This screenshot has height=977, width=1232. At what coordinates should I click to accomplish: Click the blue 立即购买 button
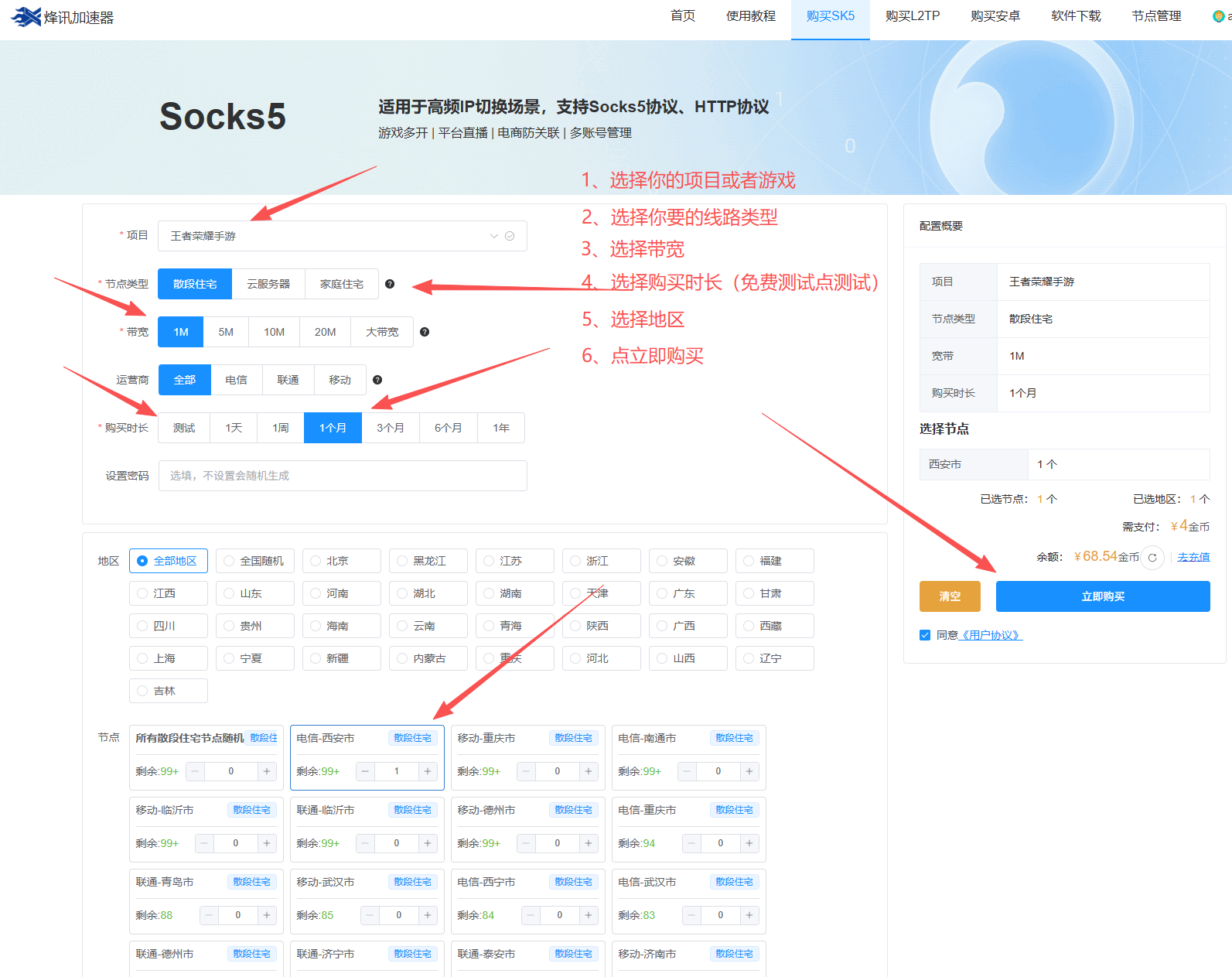coord(1103,596)
